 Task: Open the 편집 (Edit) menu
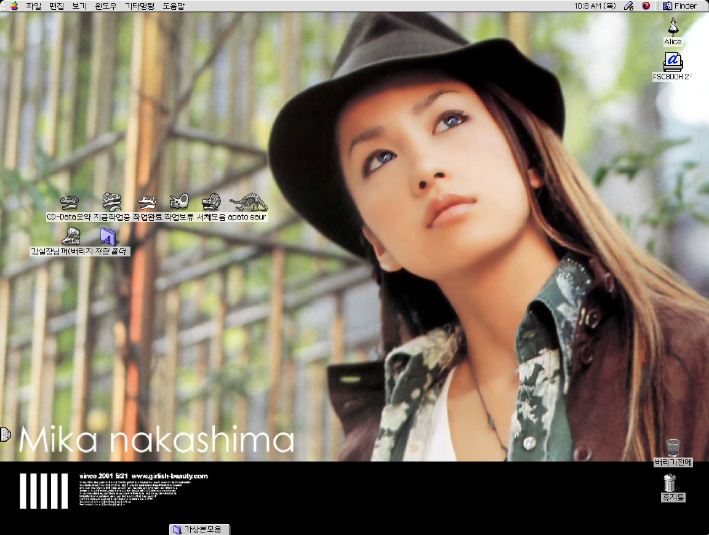point(56,6)
